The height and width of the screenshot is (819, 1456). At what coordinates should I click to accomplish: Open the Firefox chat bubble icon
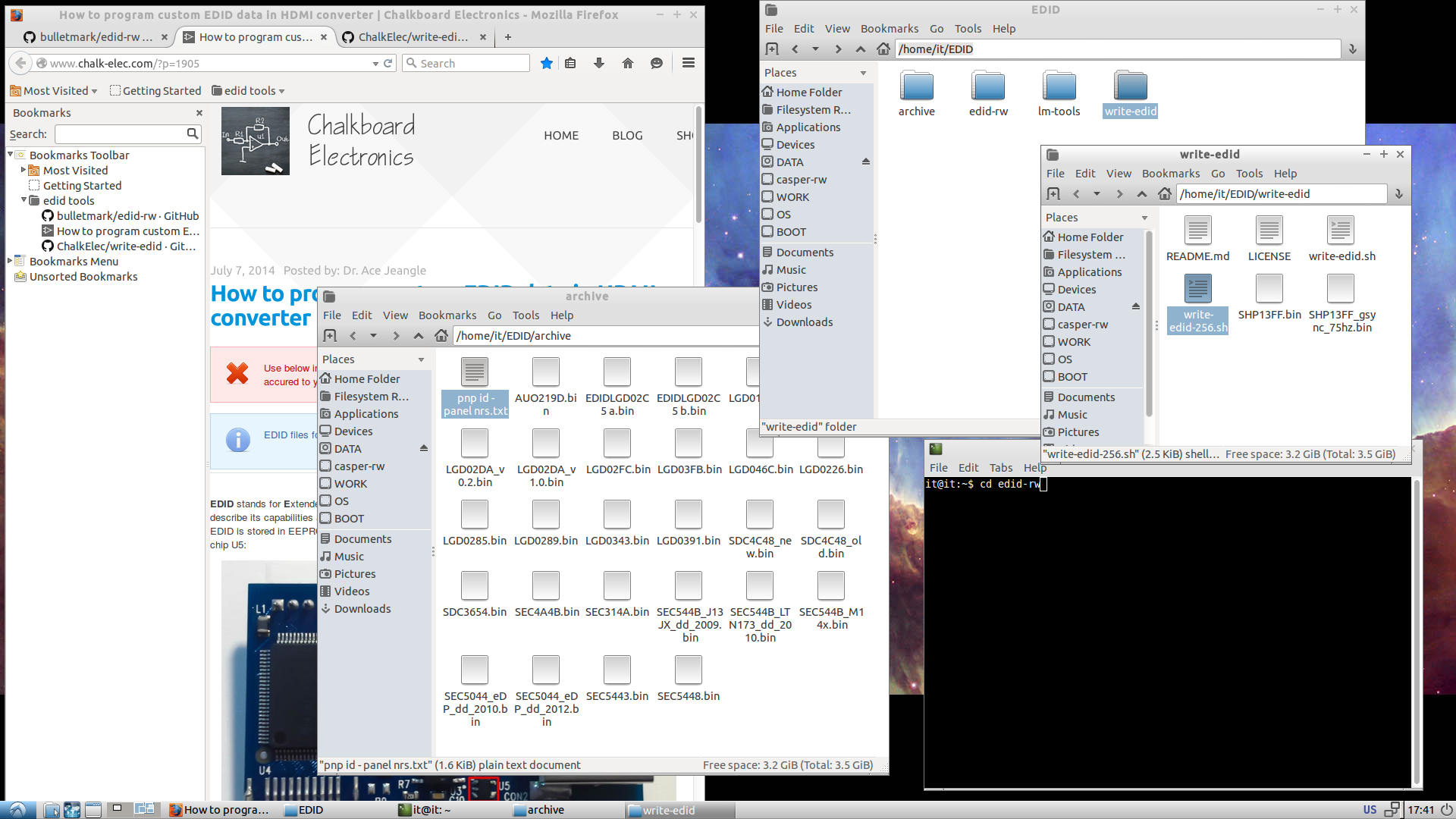coord(657,64)
